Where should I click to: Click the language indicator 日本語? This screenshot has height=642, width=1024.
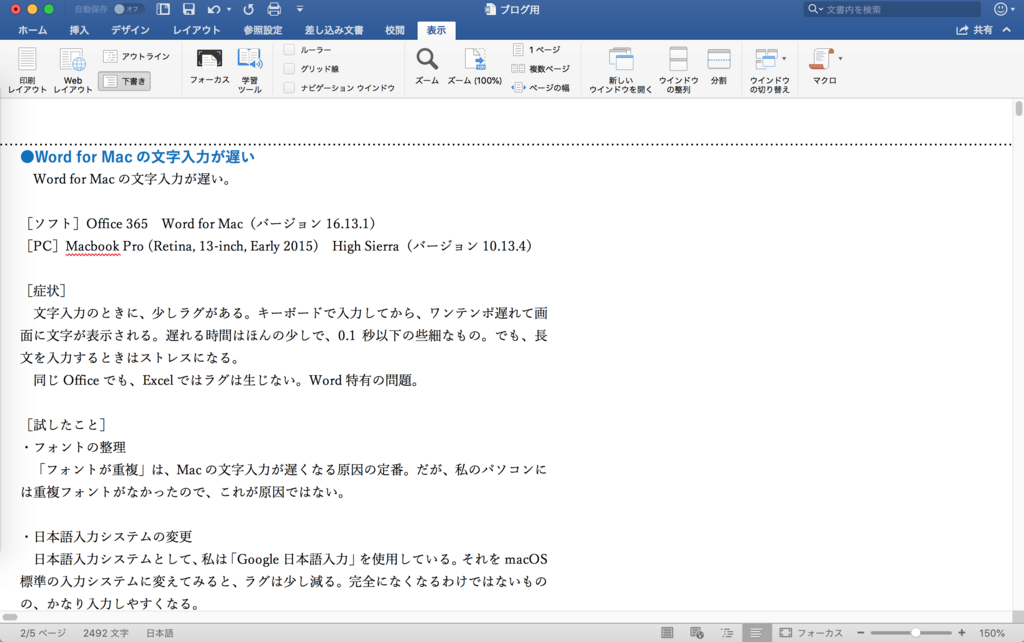[x=159, y=633]
